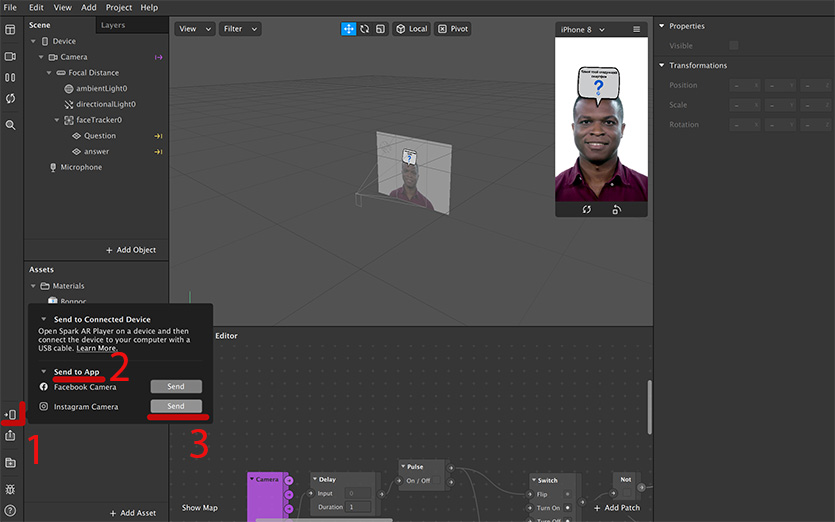Click the export/upload icon in left sidebar

coord(10,436)
